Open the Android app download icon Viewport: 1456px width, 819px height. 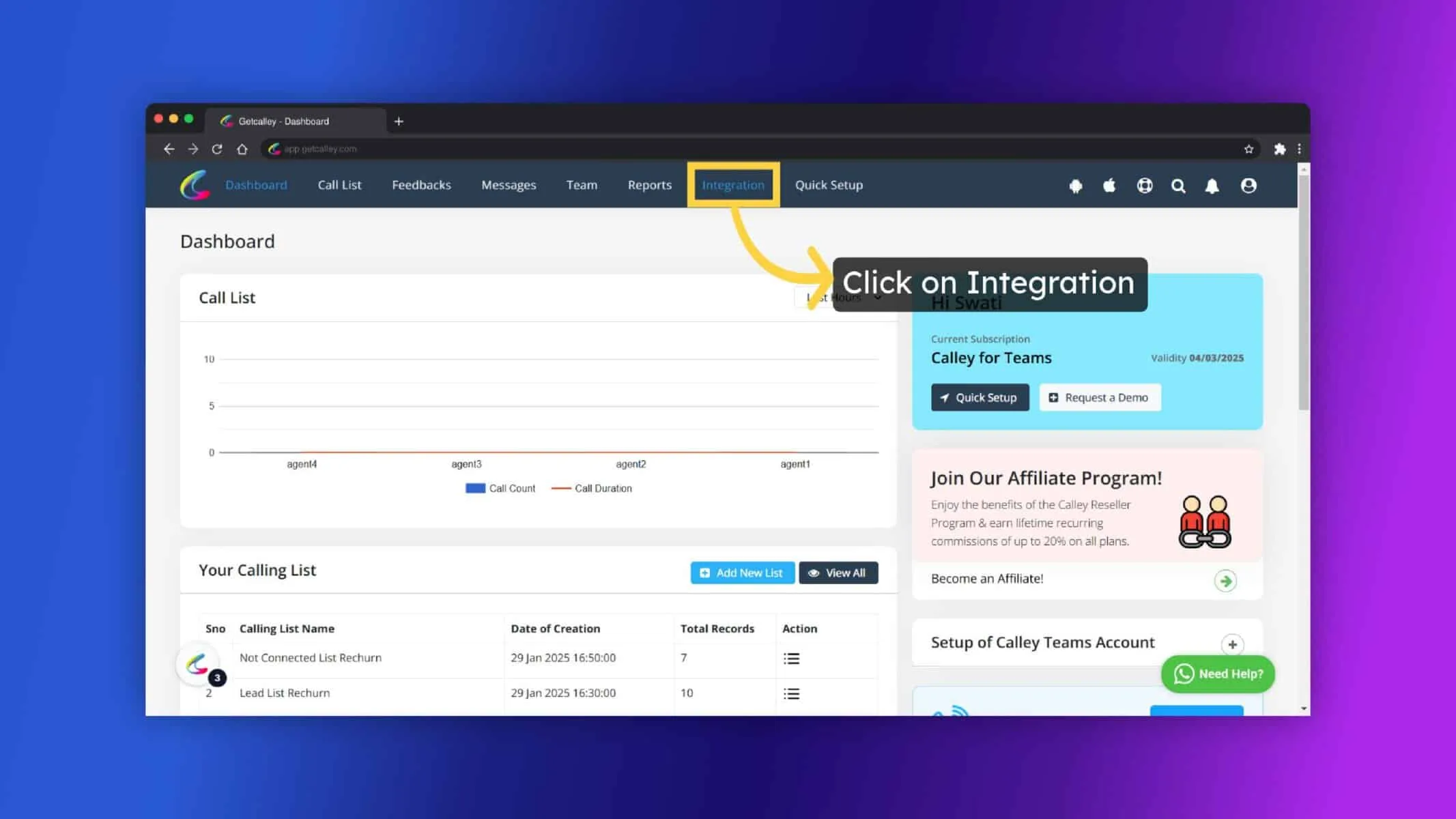tap(1076, 186)
